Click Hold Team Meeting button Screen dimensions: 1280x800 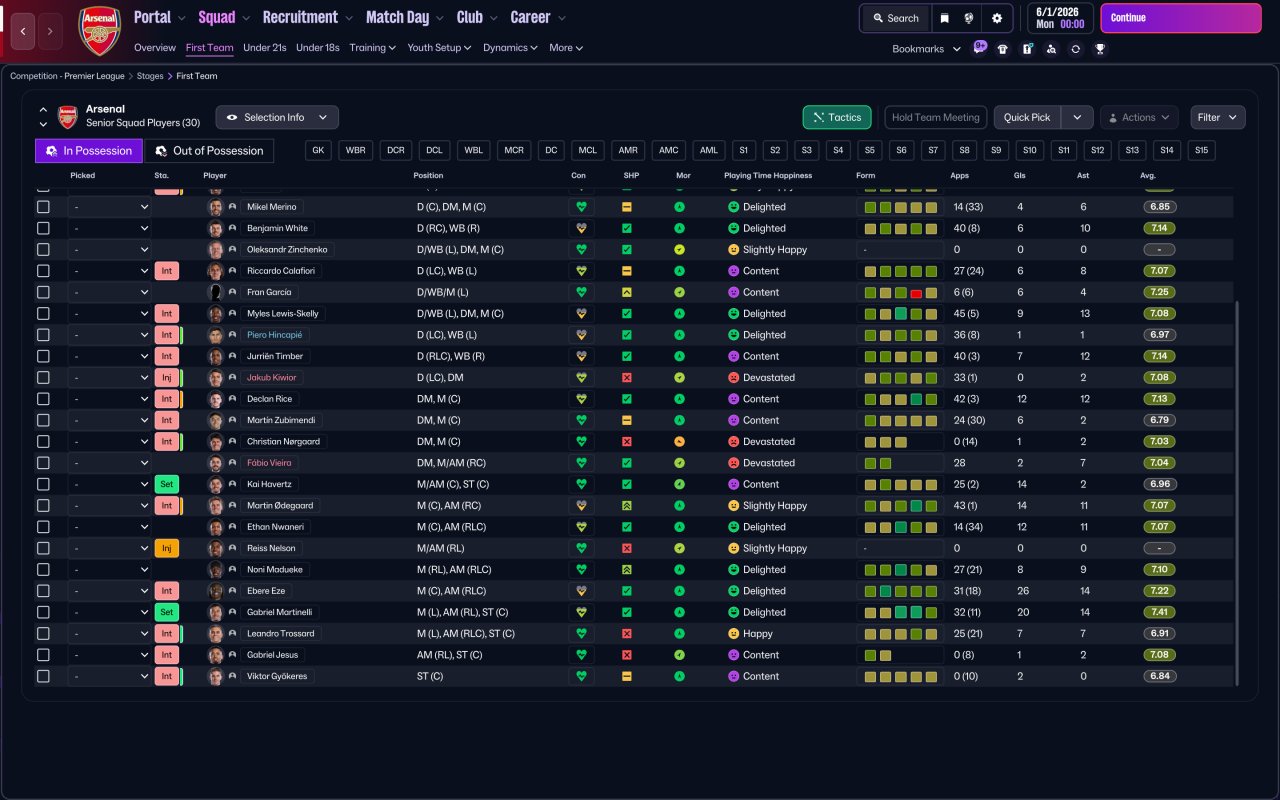tap(936, 117)
